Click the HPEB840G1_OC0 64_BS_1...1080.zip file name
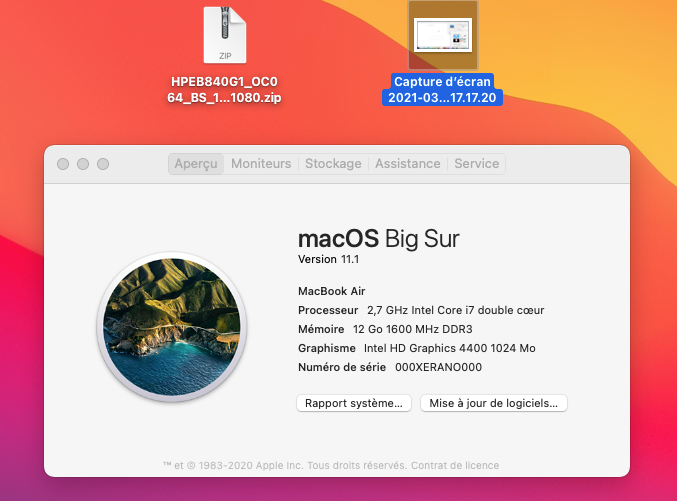Viewport: 677px width, 501px height. tap(225, 89)
